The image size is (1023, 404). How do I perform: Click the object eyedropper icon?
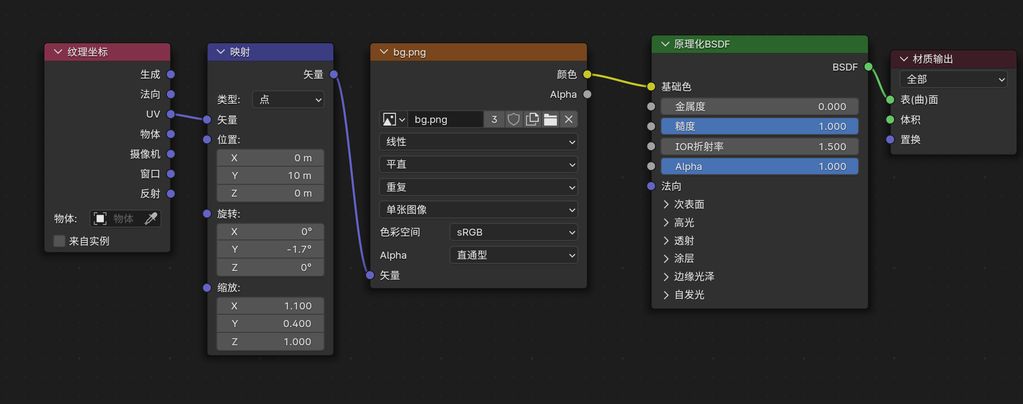click(151, 218)
